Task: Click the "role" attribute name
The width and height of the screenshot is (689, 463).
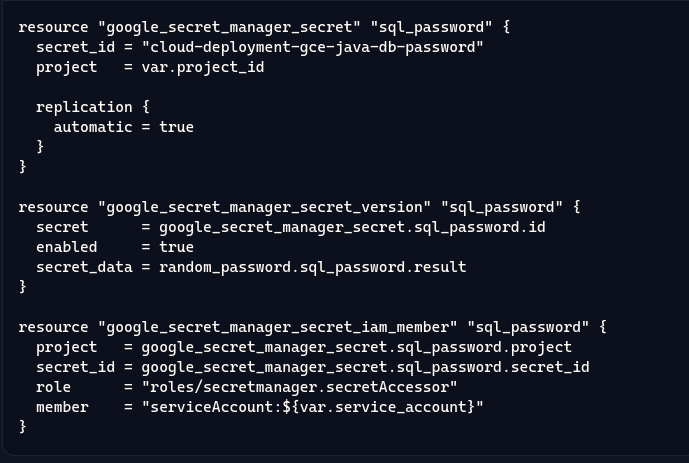Action: pyautogui.click(x=53, y=387)
